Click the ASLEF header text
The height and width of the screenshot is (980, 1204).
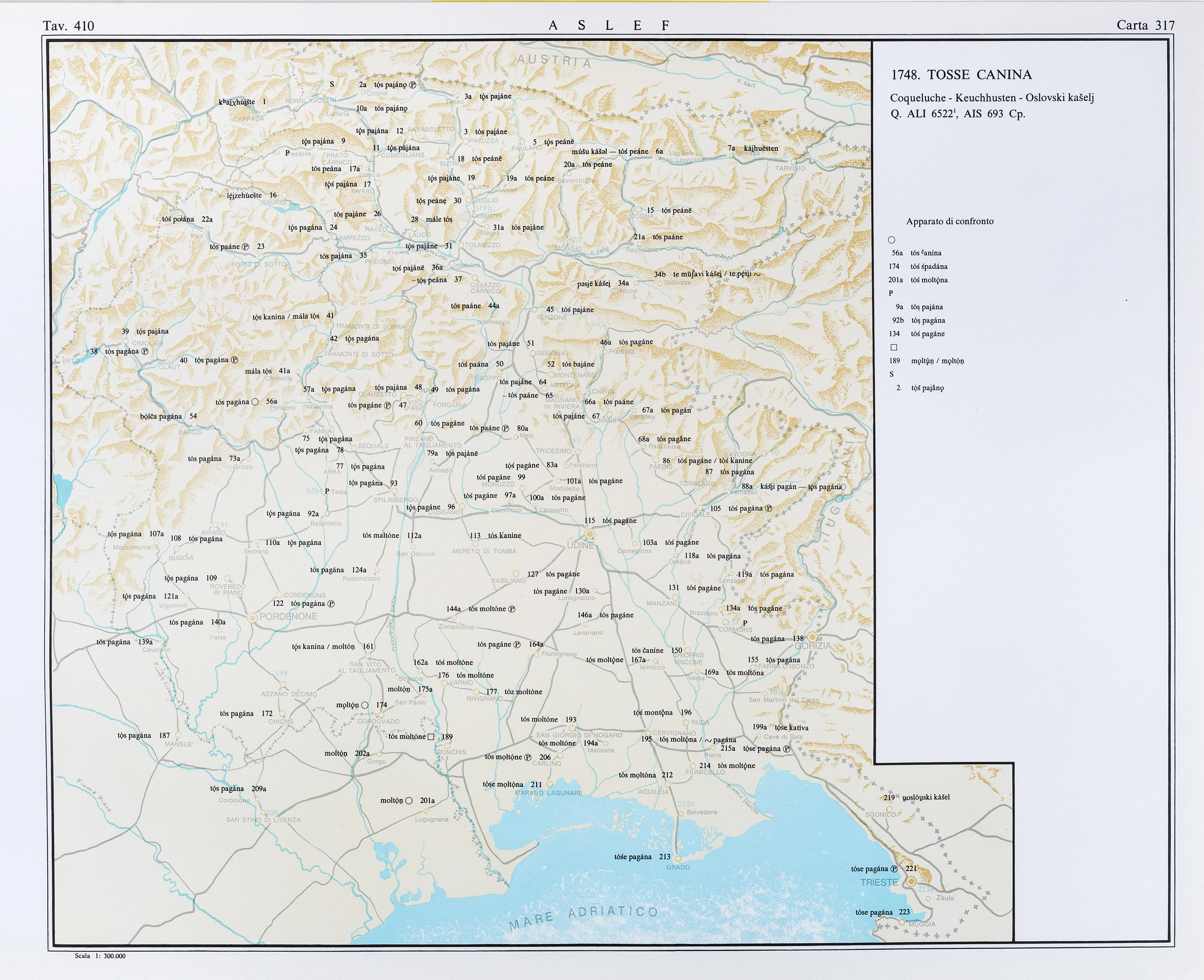coord(609,25)
